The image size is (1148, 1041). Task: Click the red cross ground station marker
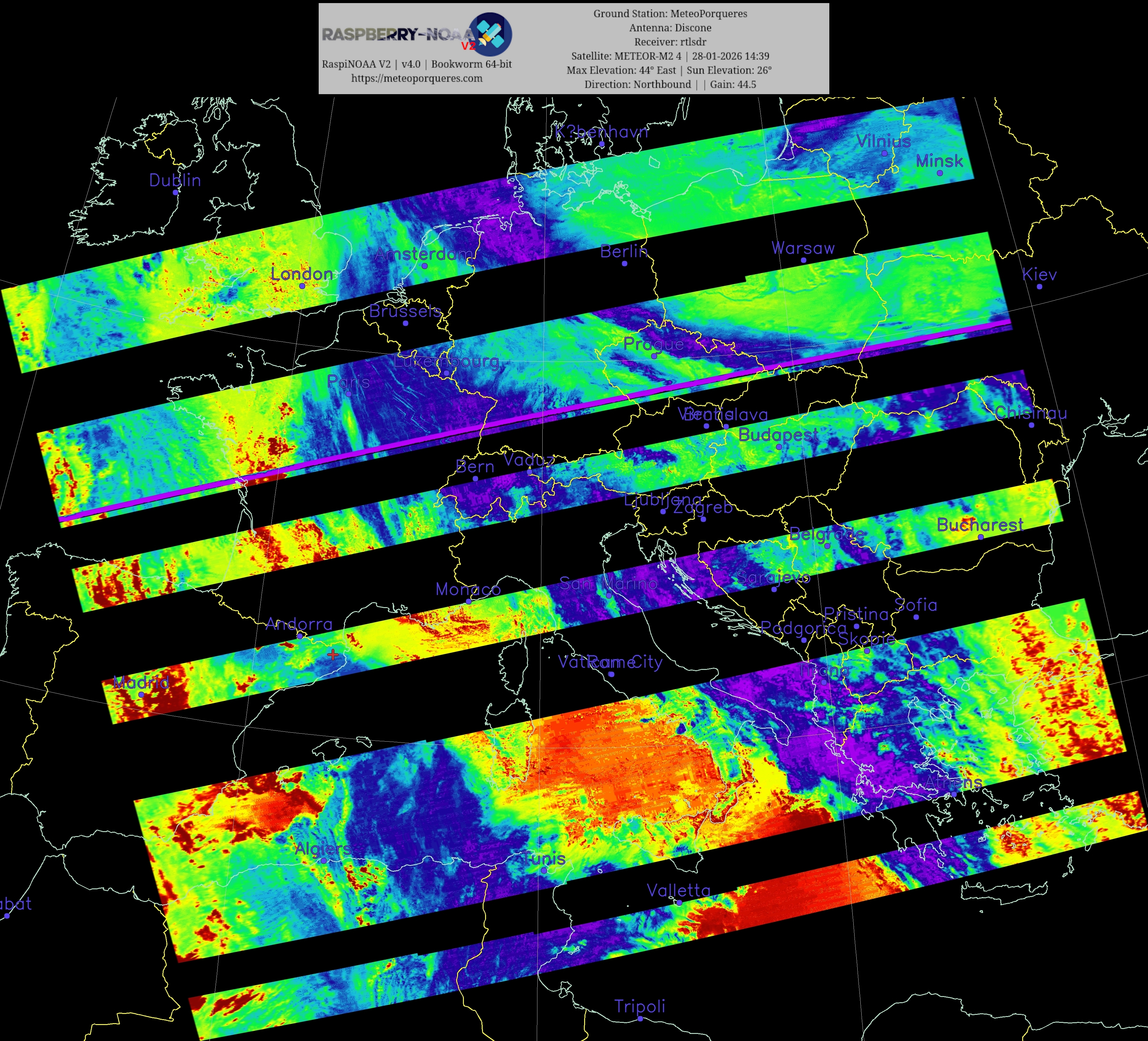(x=333, y=655)
